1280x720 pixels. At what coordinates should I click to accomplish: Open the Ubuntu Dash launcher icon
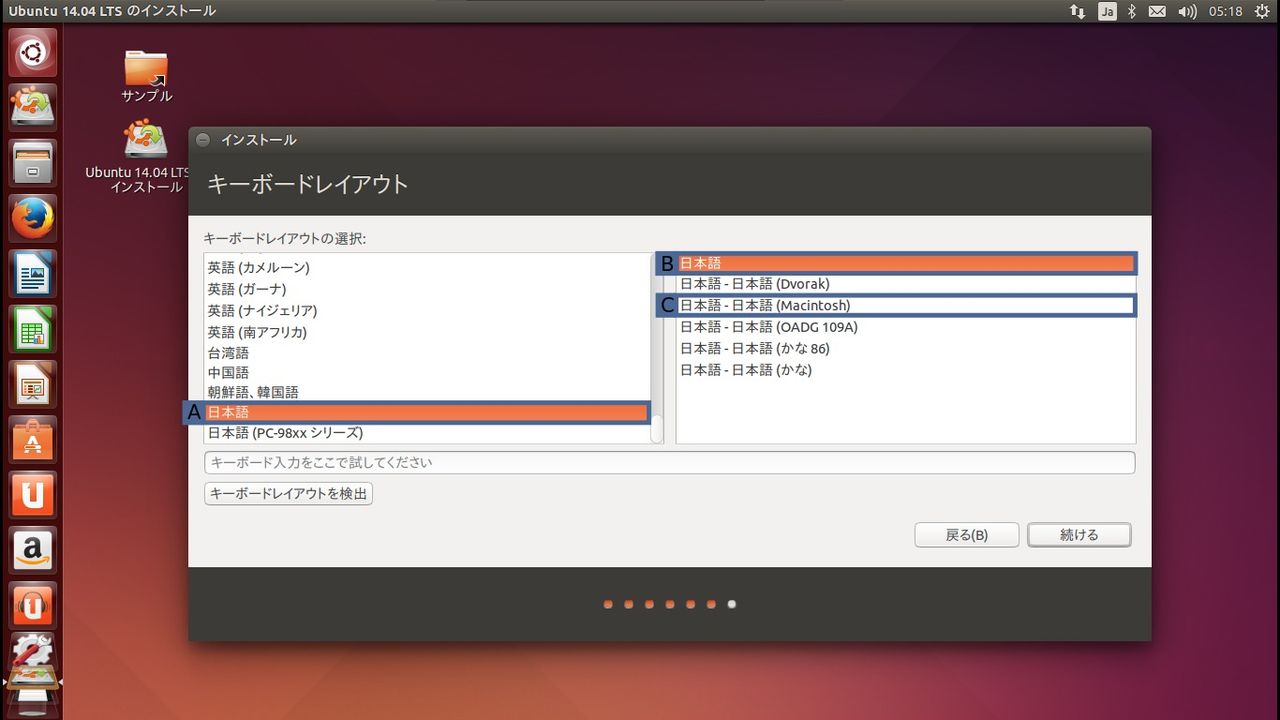click(x=32, y=52)
